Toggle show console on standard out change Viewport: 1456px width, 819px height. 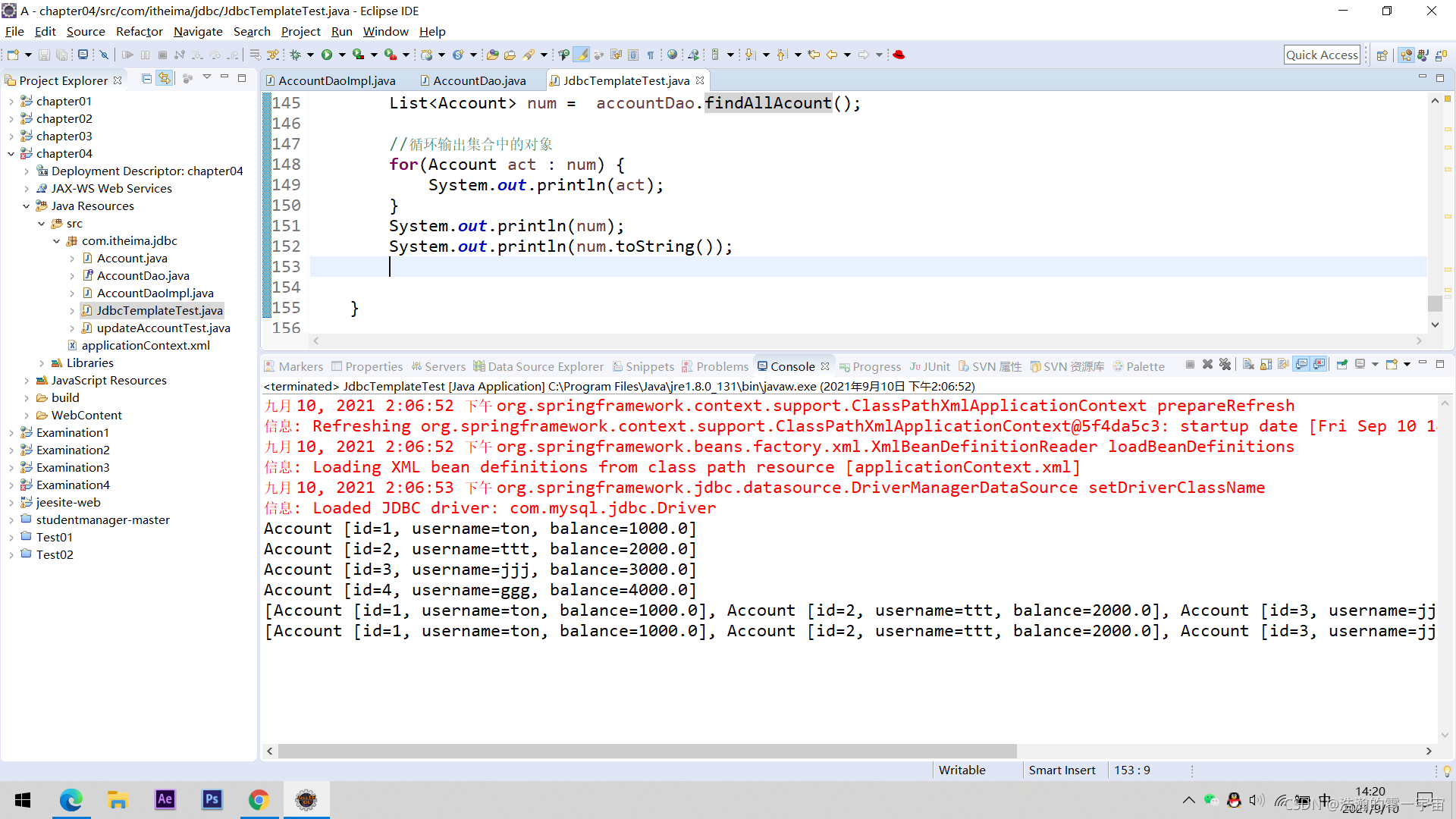coord(1301,365)
